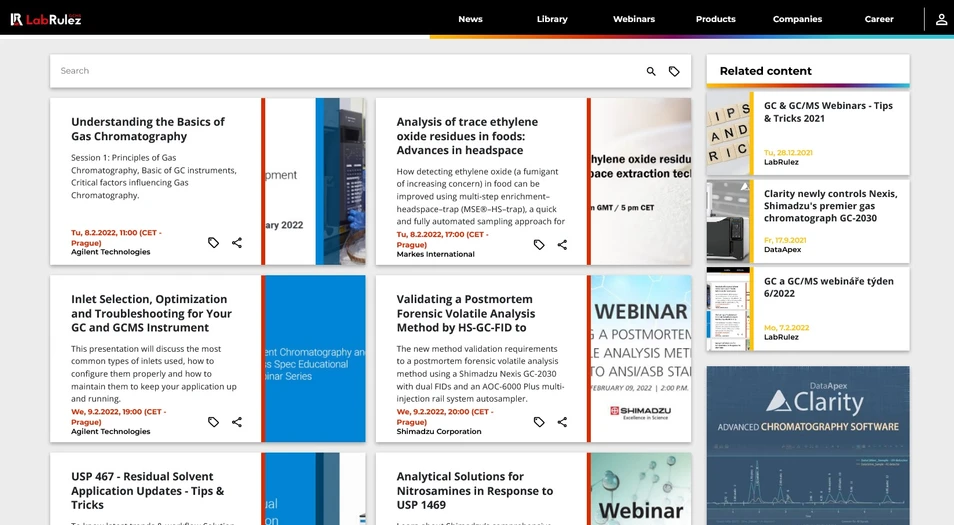
Task: Click date We, 9.2.2022, 20:00
Action: point(445,416)
